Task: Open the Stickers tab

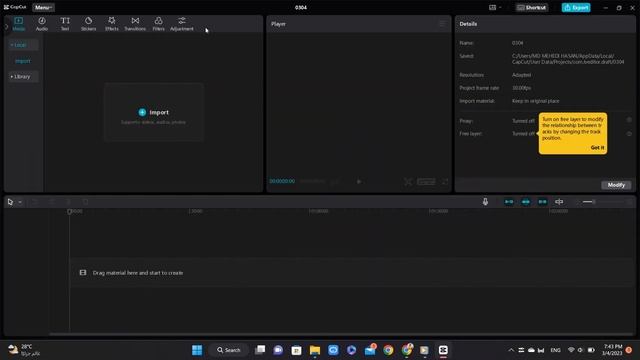Action: coord(89,24)
